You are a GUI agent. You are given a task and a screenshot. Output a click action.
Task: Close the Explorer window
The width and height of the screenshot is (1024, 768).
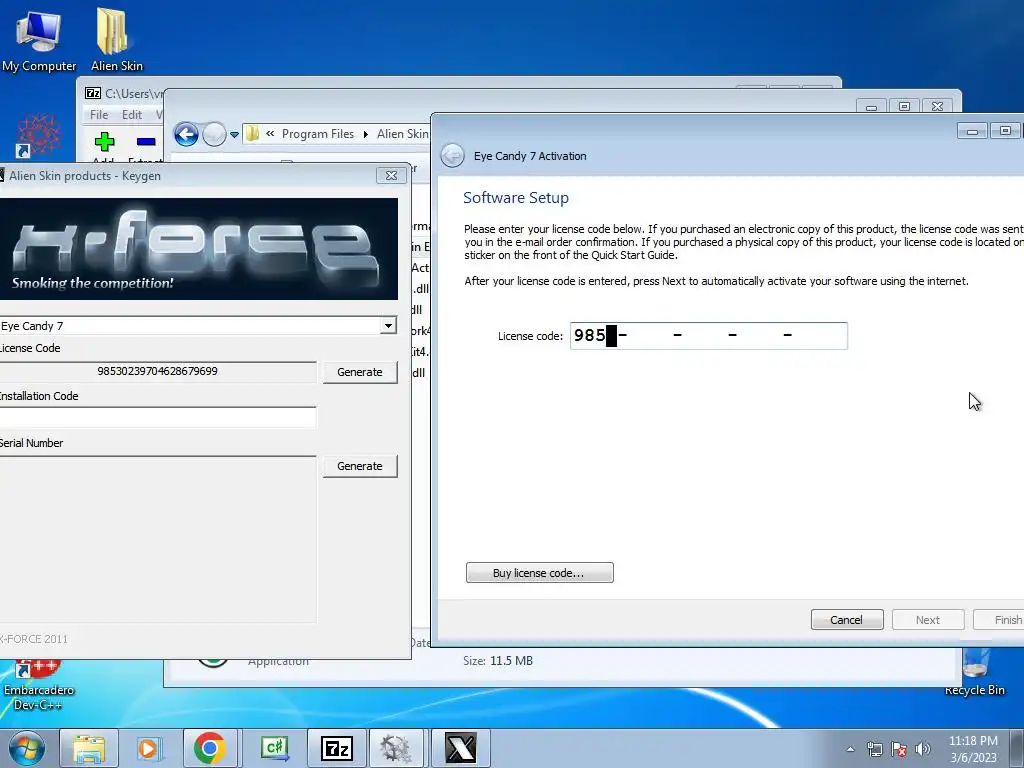coord(937,106)
